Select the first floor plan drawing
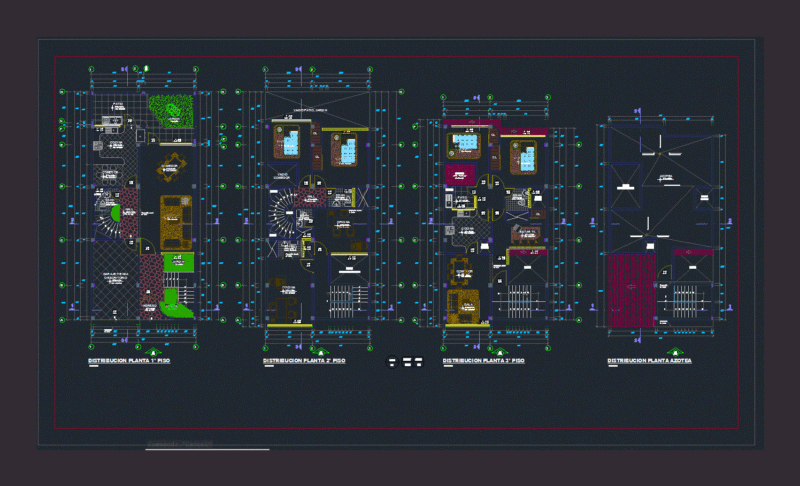Viewport: 800px width, 486px height. (143, 206)
